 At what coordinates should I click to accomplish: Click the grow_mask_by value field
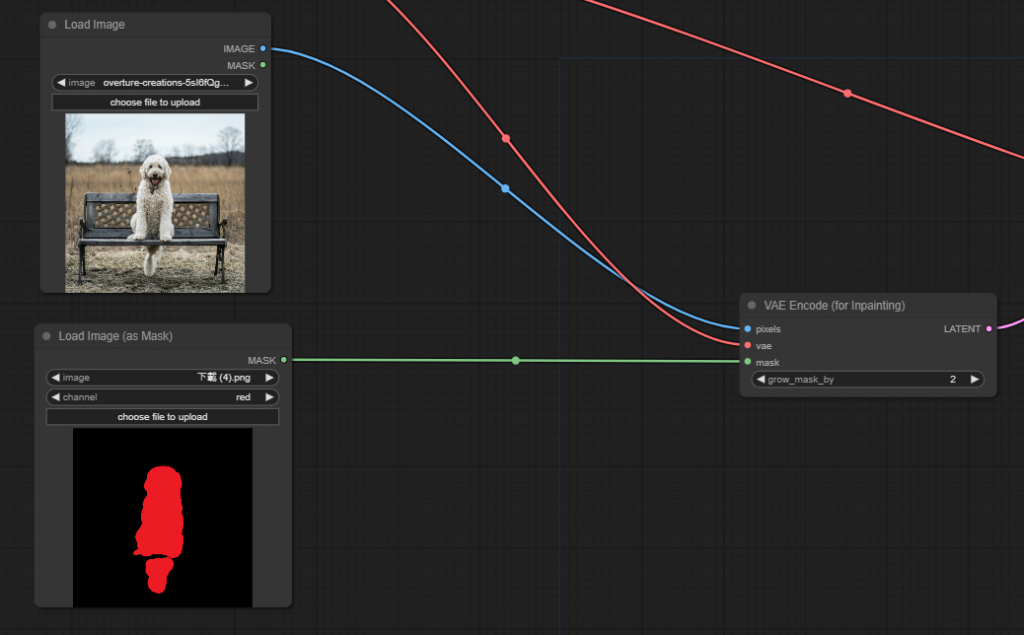click(x=868, y=380)
